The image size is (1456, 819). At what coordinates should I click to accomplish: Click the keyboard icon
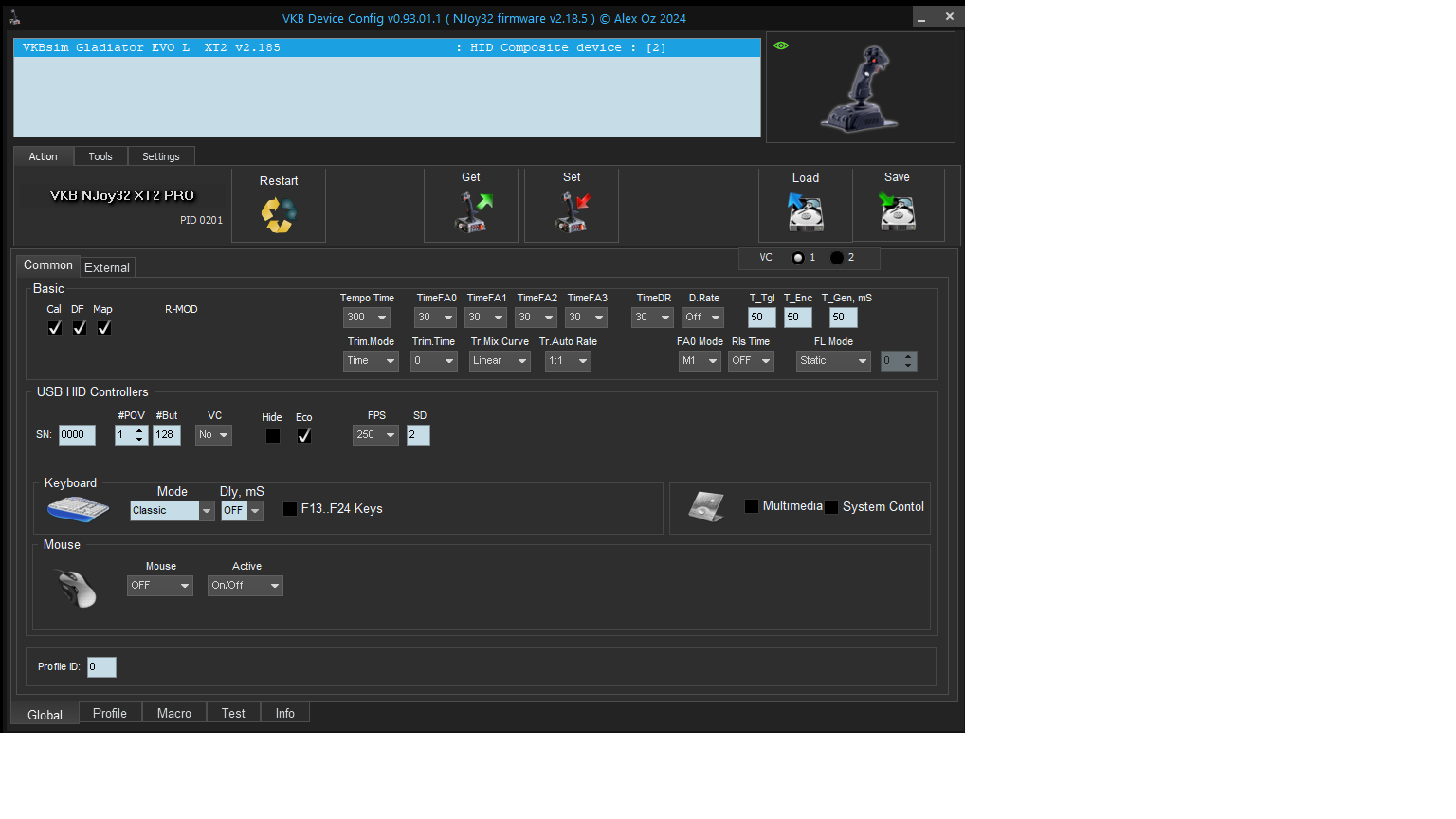point(78,509)
